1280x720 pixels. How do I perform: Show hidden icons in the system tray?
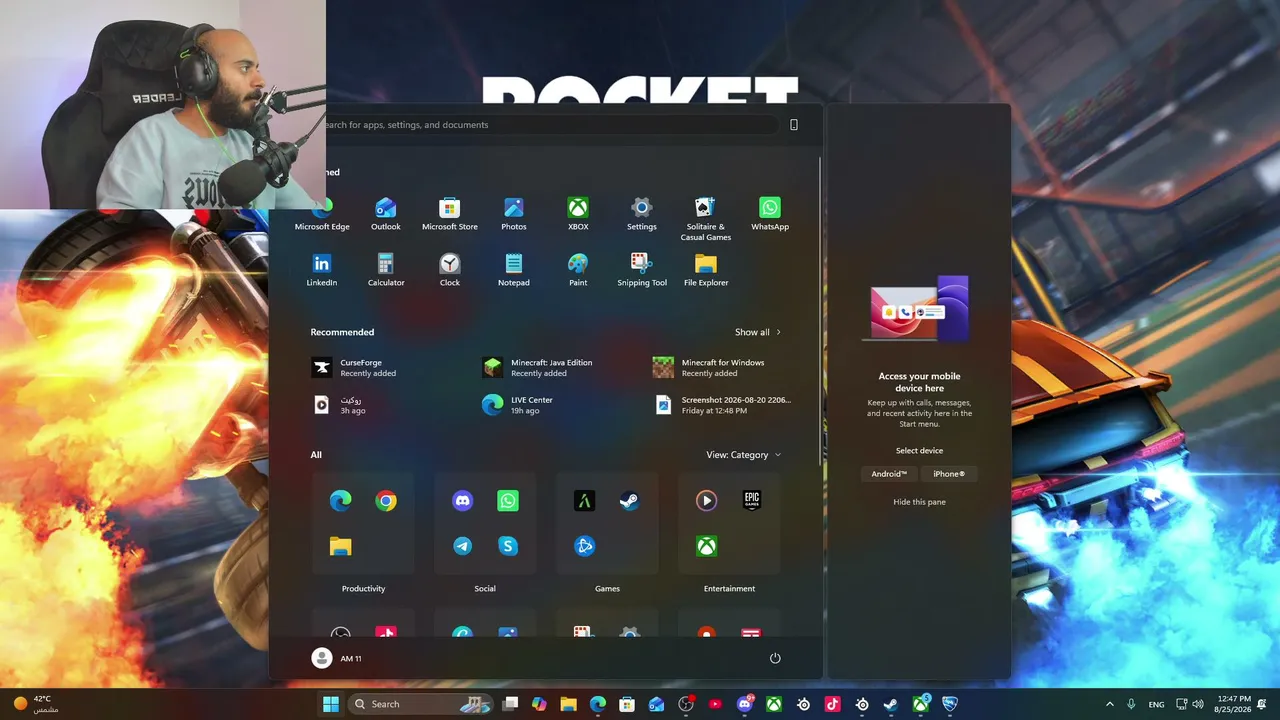pyautogui.click(x=1109, y=704)
